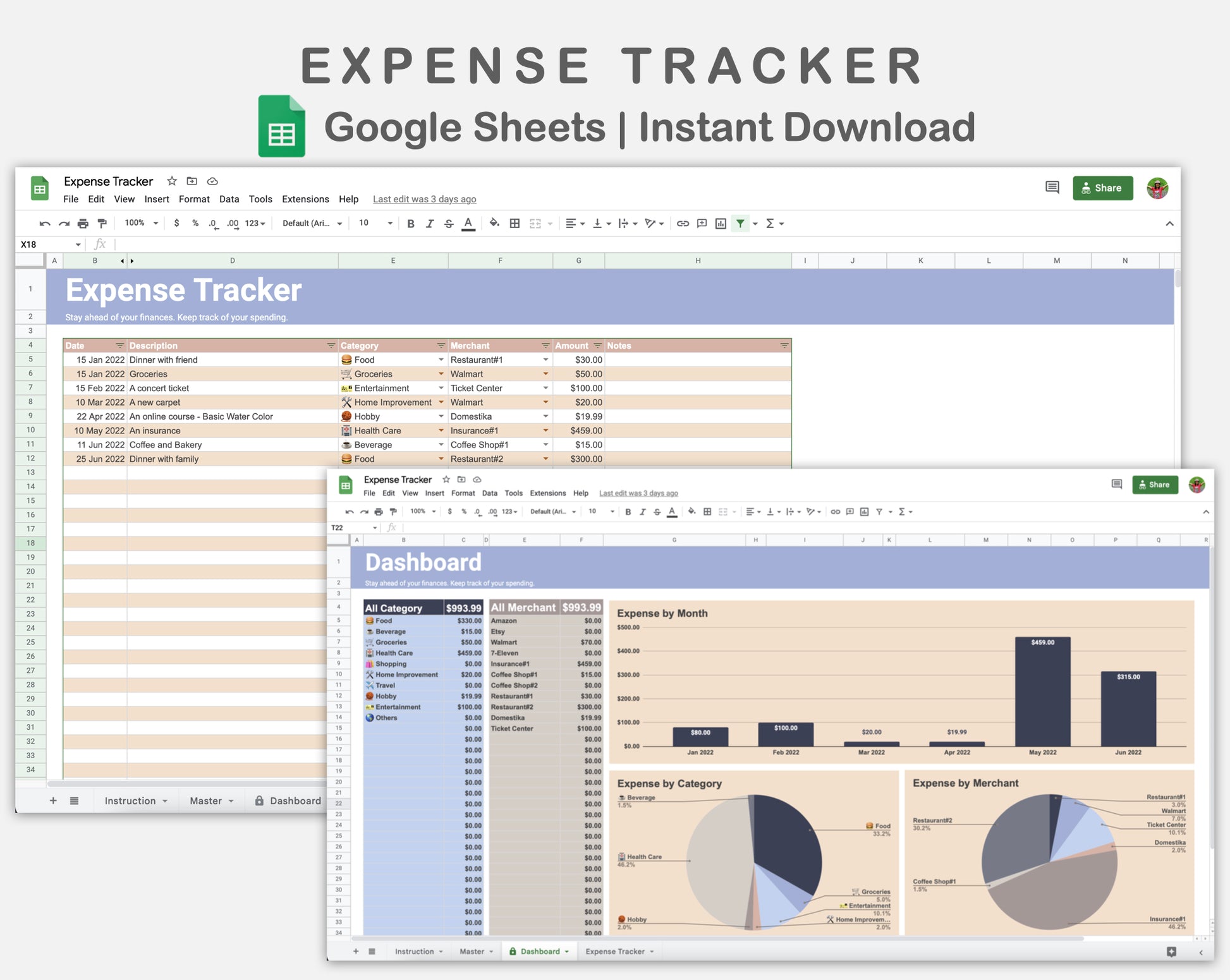Open the Format menu

pyautogui.click(x=193, y=199)
